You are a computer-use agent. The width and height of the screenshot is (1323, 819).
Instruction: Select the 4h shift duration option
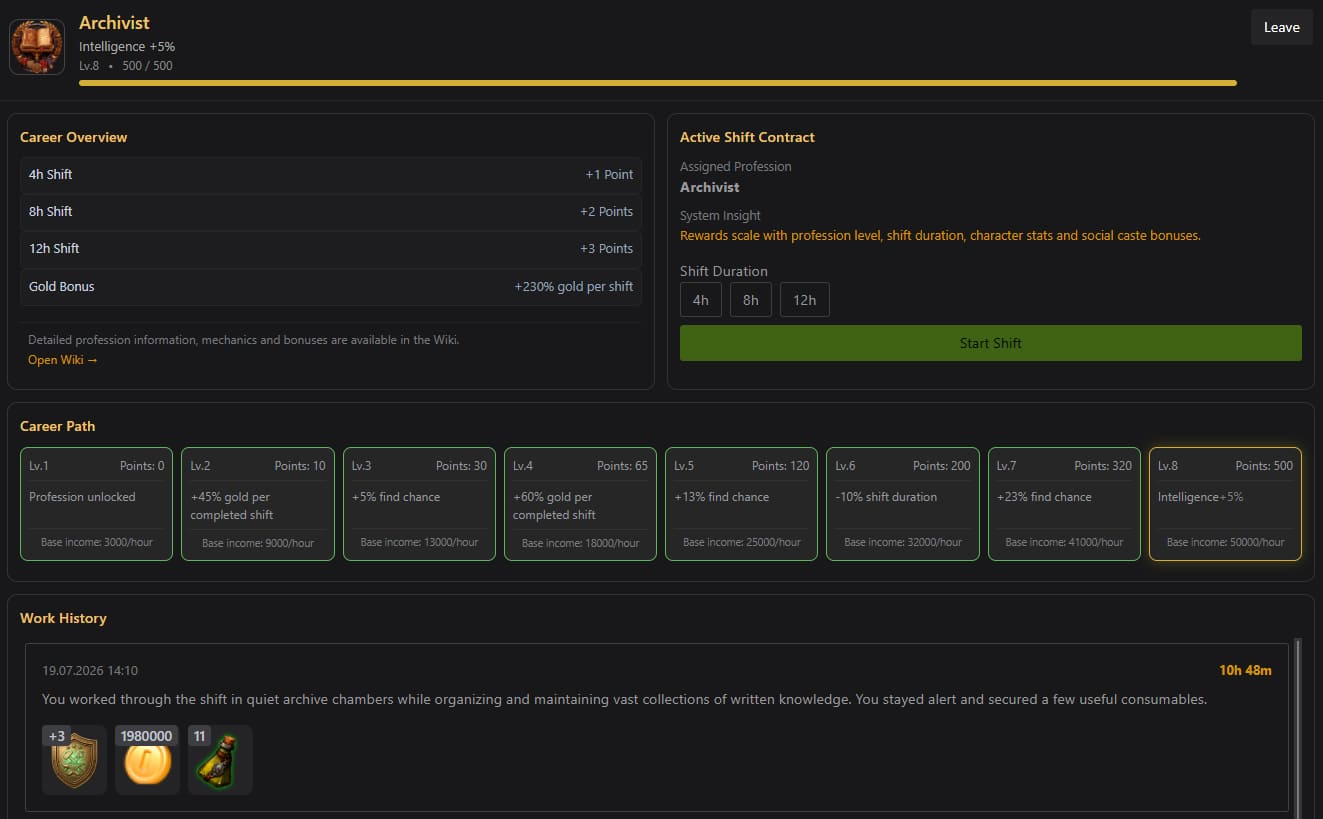701,300
